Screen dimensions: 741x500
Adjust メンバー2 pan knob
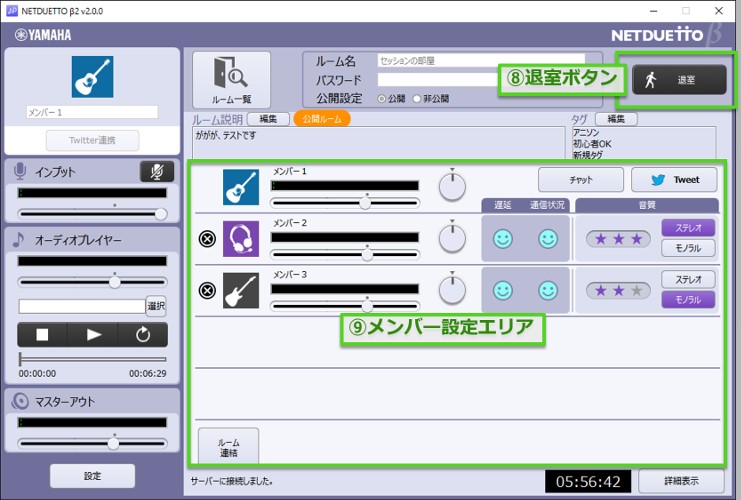point(452,238)
